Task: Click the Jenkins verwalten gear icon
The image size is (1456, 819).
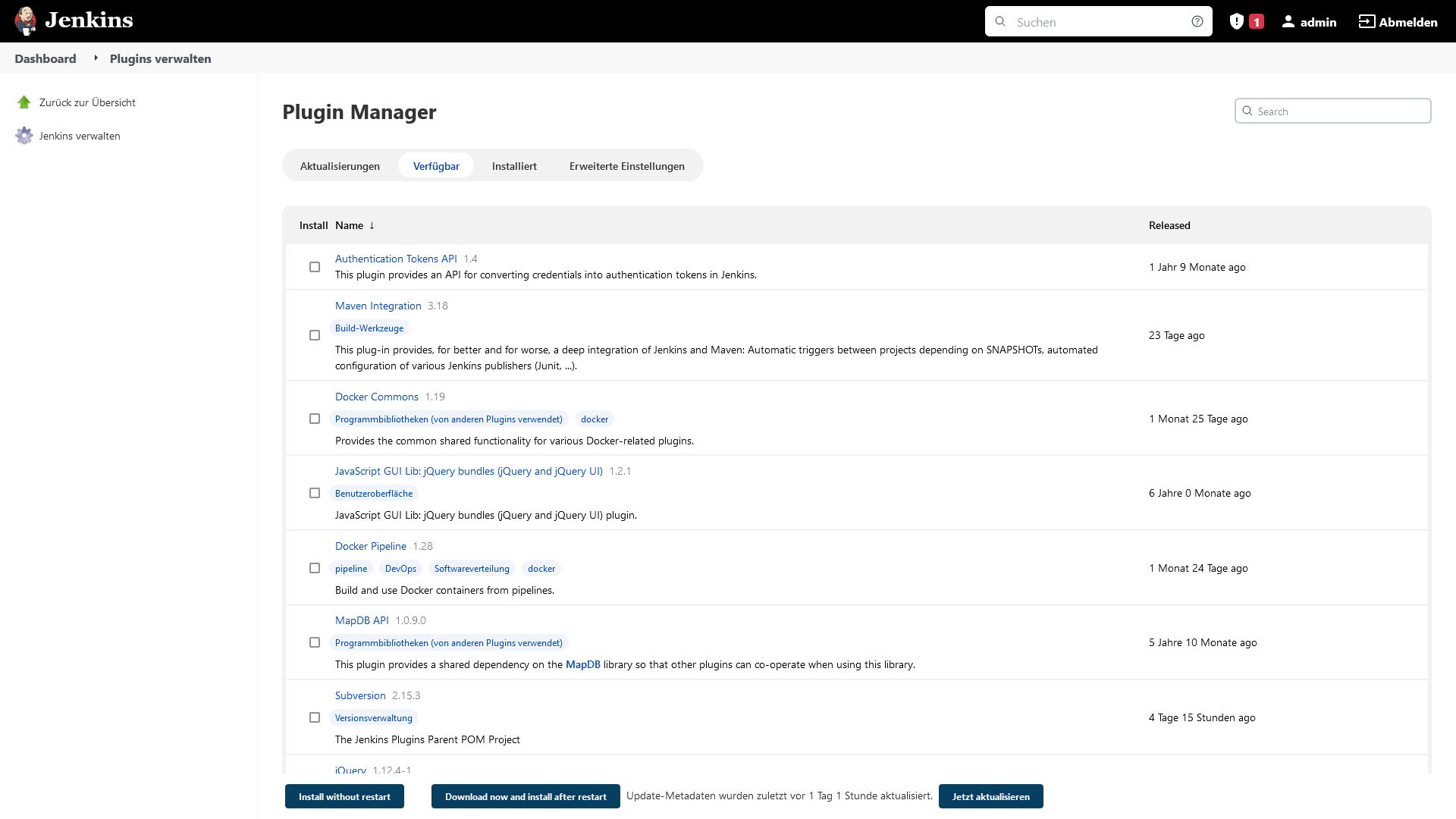Action: [x=24, y=136]
